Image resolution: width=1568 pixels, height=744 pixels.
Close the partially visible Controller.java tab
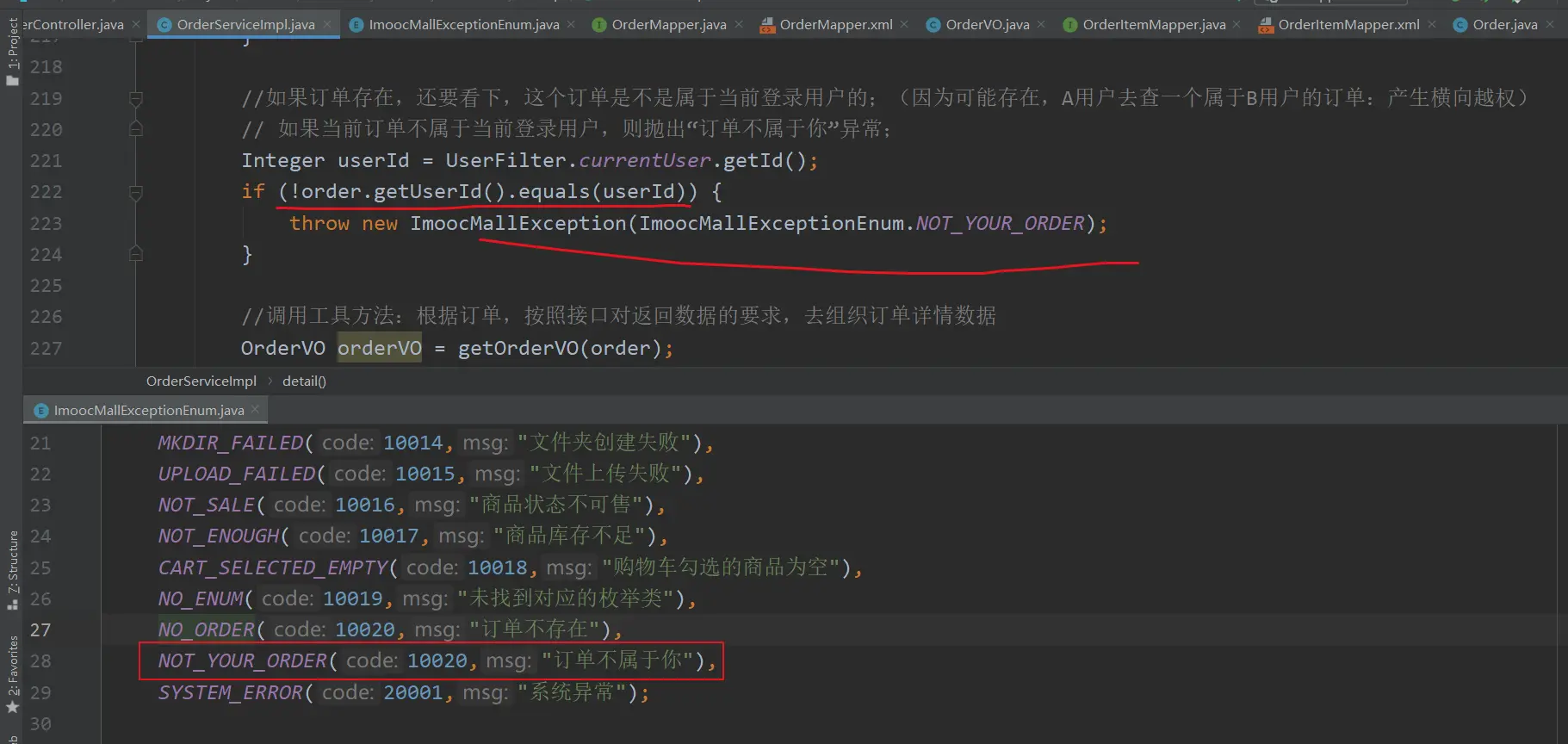tap(136, 24)
